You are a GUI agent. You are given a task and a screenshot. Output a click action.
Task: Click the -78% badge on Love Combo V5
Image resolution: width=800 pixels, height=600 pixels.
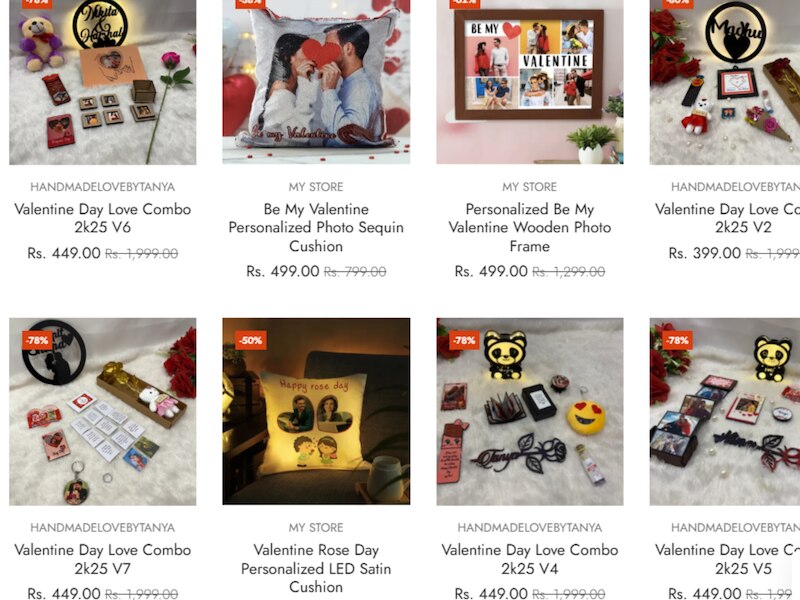click(677, 340)
